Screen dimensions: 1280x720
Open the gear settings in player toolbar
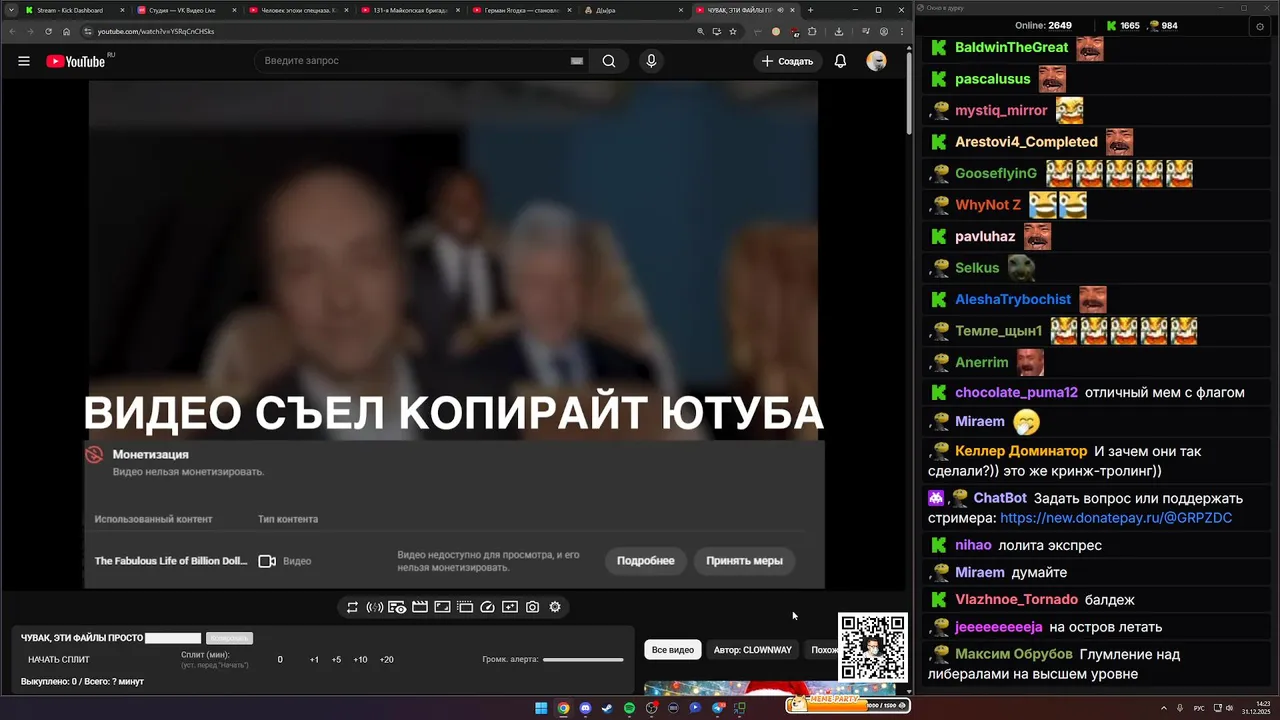(555, 607)
